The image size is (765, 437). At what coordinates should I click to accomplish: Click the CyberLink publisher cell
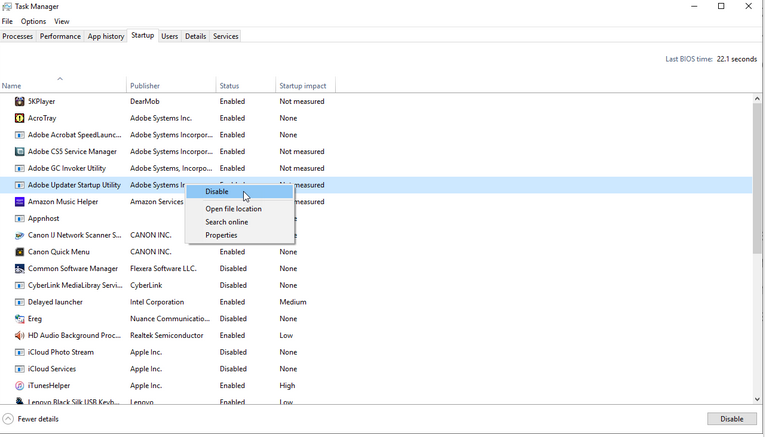click(146, 285)
